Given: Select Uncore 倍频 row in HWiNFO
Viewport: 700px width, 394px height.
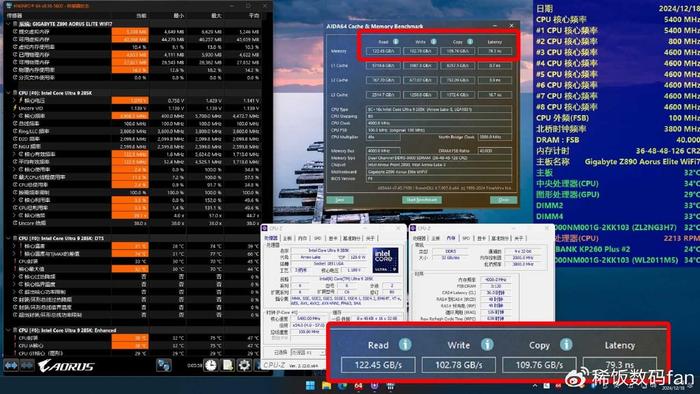Looking at the screenshot, I should (133, 223).
